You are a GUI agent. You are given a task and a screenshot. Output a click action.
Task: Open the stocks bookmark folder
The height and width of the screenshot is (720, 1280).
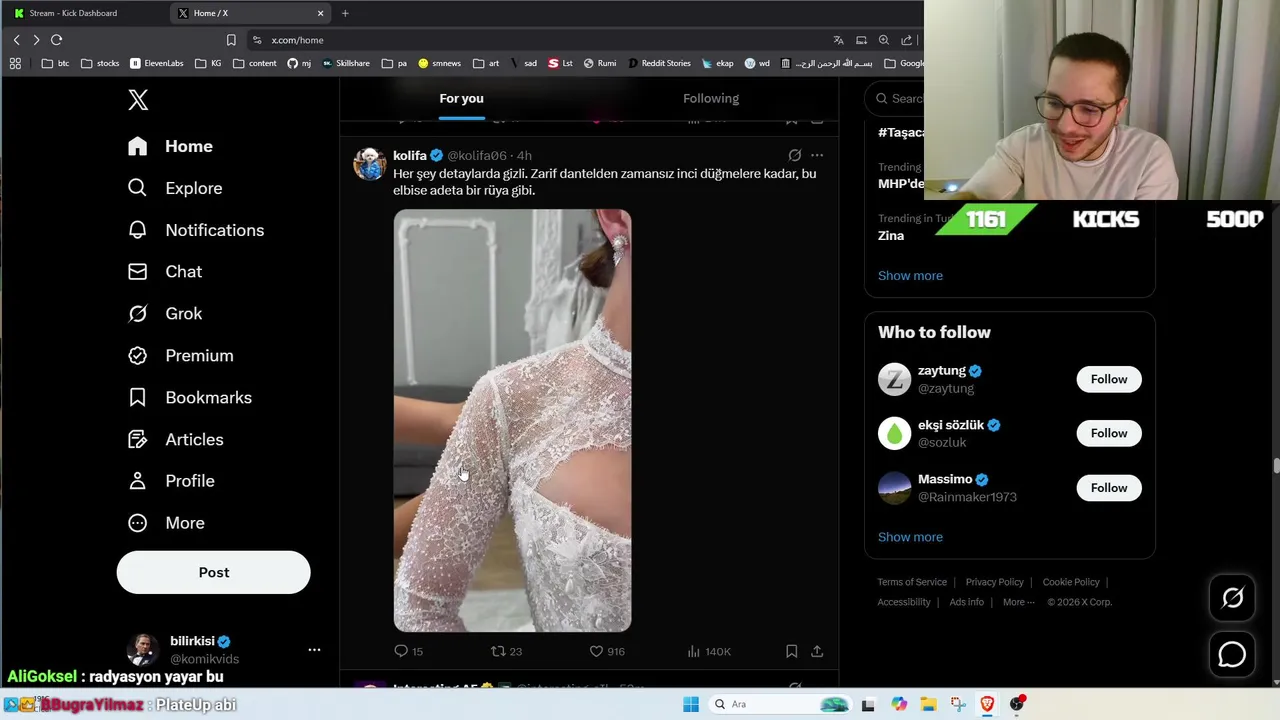(x=100, y=63)
